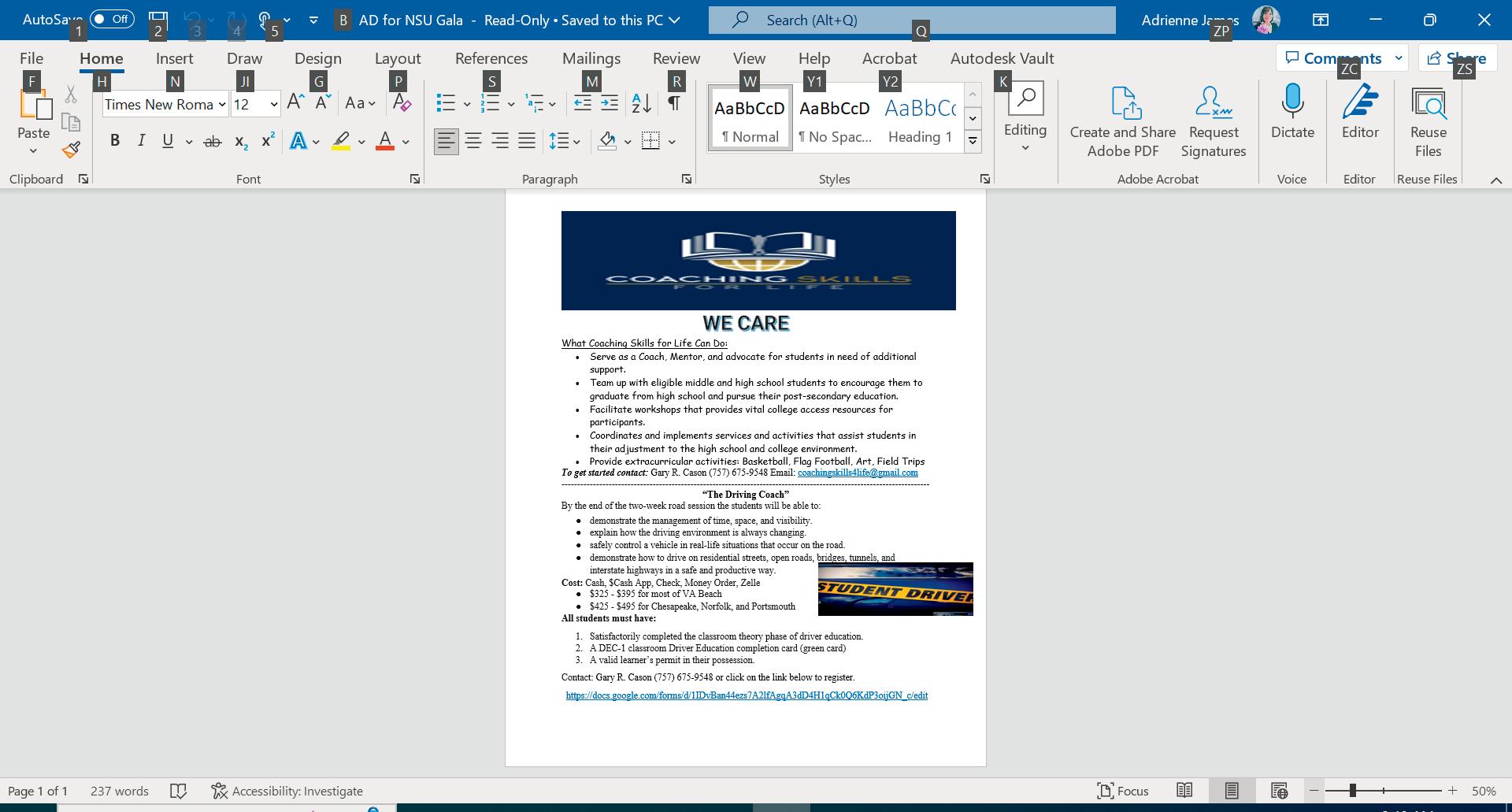This screenshot has height=812, width=1512.
Task: Expand the Styles gallery More button
Action: 973,141
